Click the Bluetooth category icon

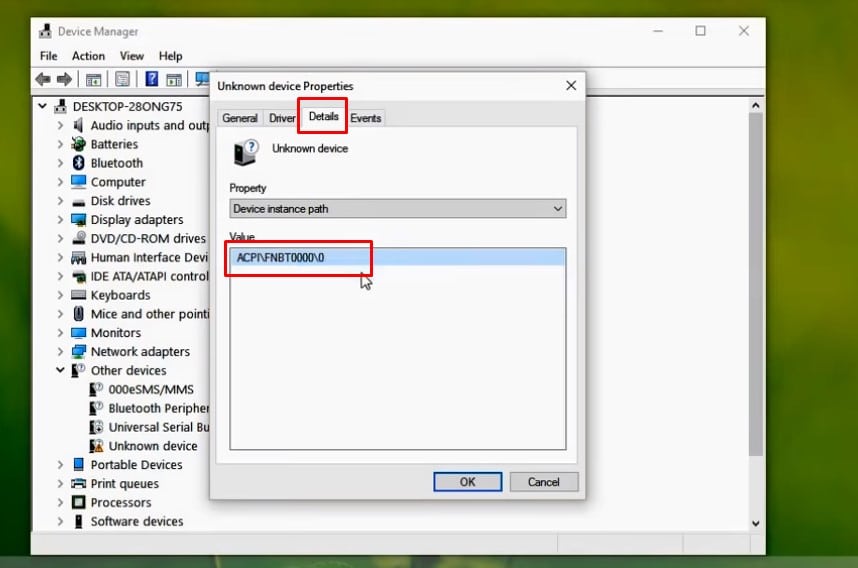(79, 163)
